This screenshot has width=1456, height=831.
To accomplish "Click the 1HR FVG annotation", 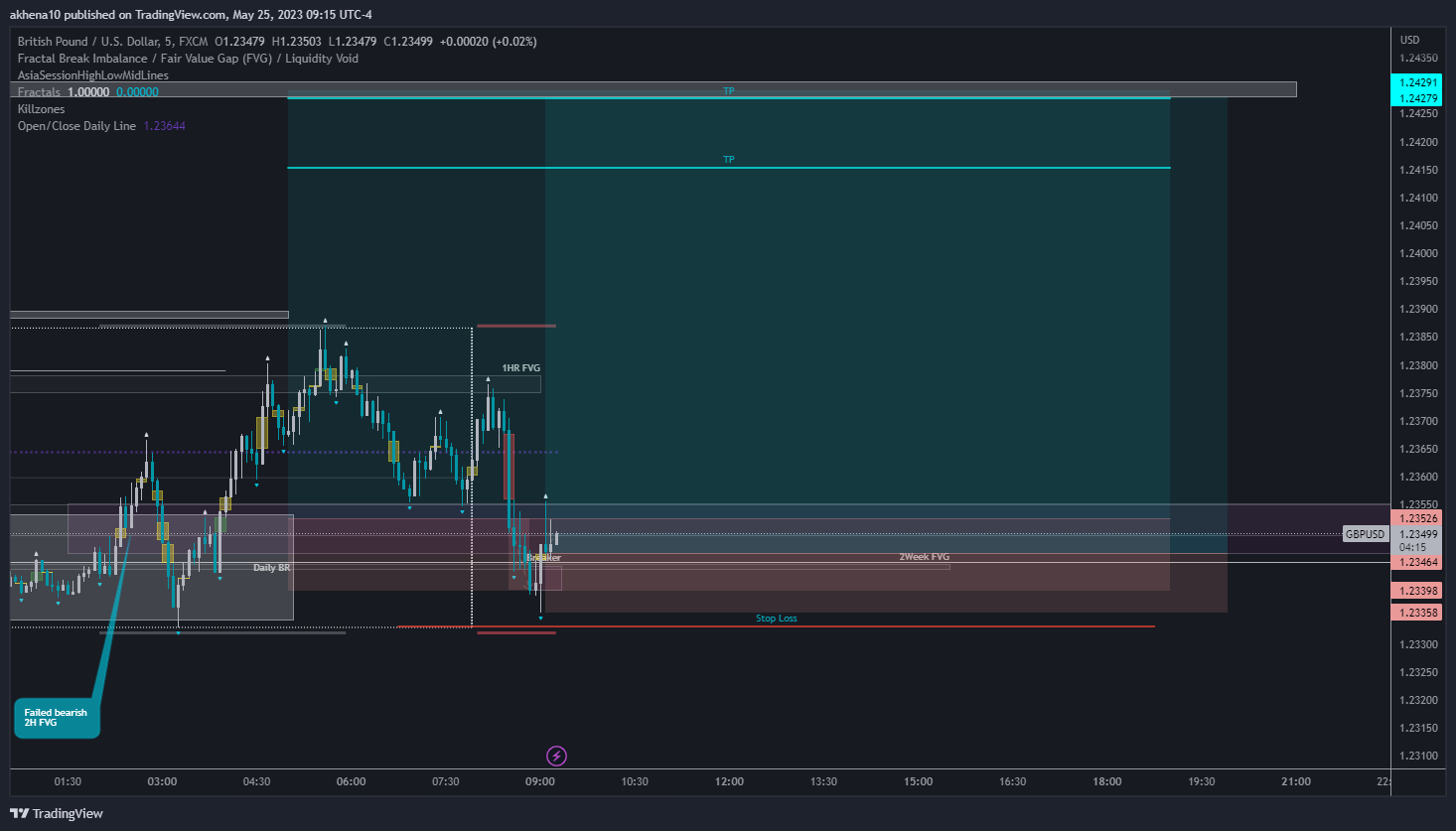I will 520,368.
